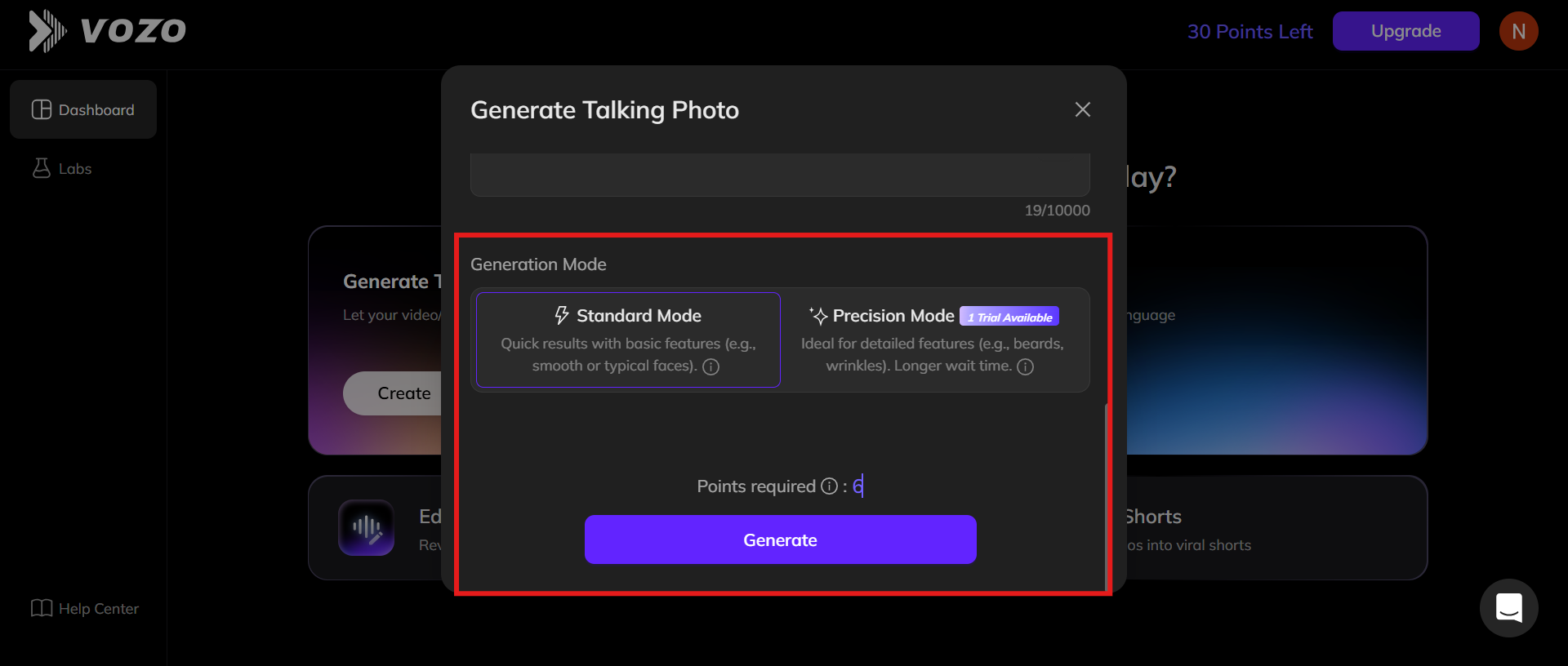Viewport: 1568px width, 666px height.
Task: Open the Labs sidebar item
Action: (x=75, y=169)
